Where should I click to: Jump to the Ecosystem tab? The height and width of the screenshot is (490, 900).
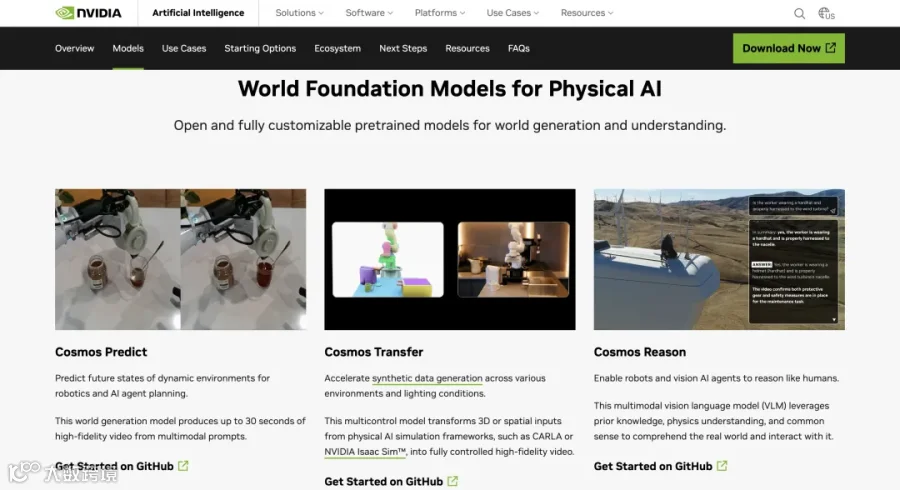click(338, 48)
